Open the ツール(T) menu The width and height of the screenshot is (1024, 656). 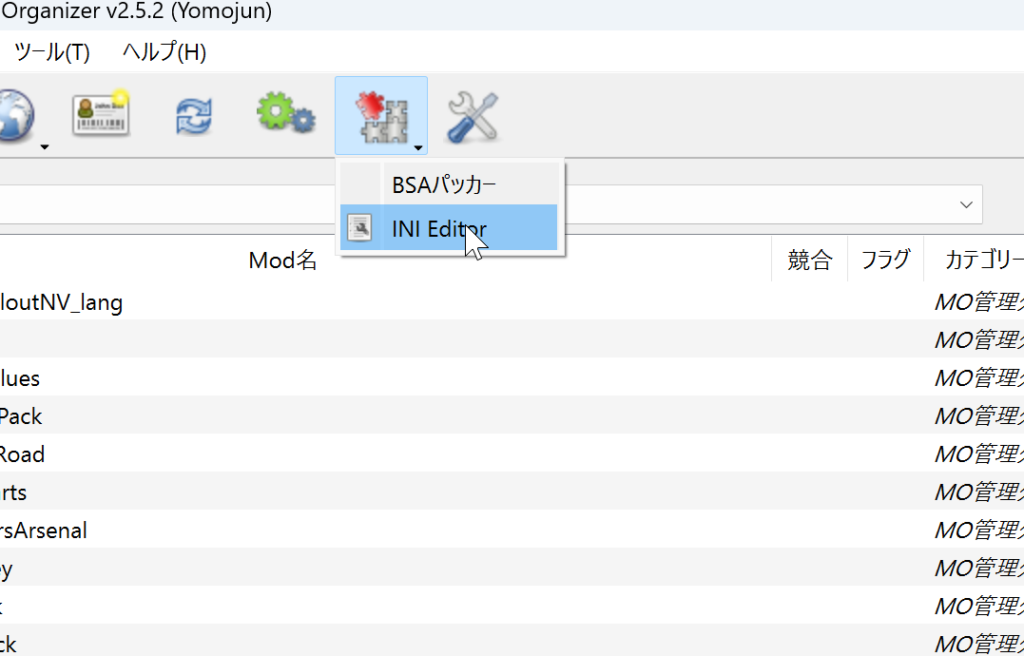click(x=52, y=52)
